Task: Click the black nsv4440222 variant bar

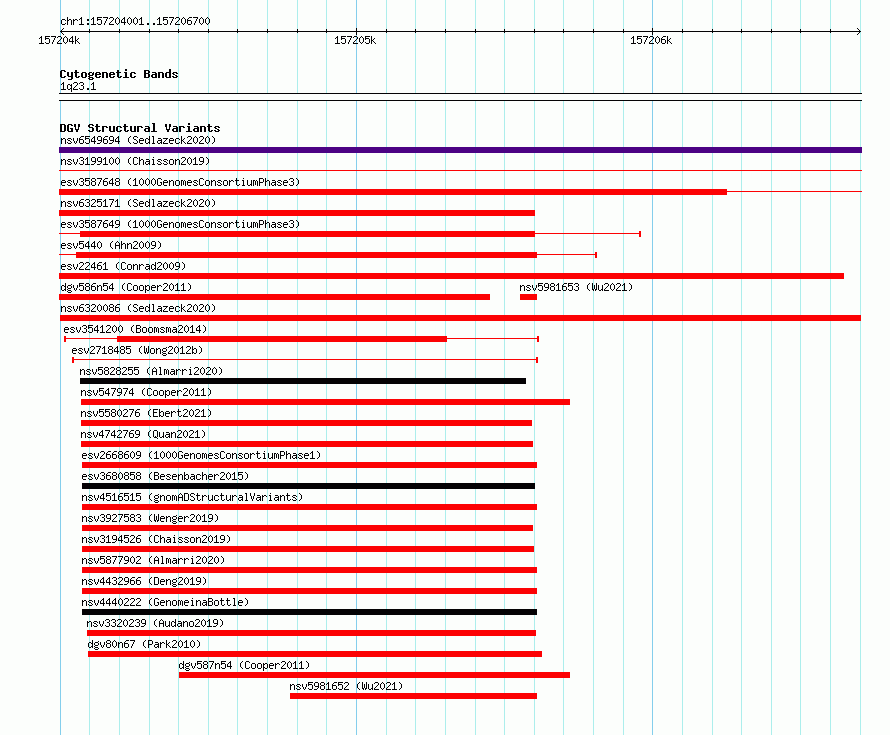Action: (309, 612)
